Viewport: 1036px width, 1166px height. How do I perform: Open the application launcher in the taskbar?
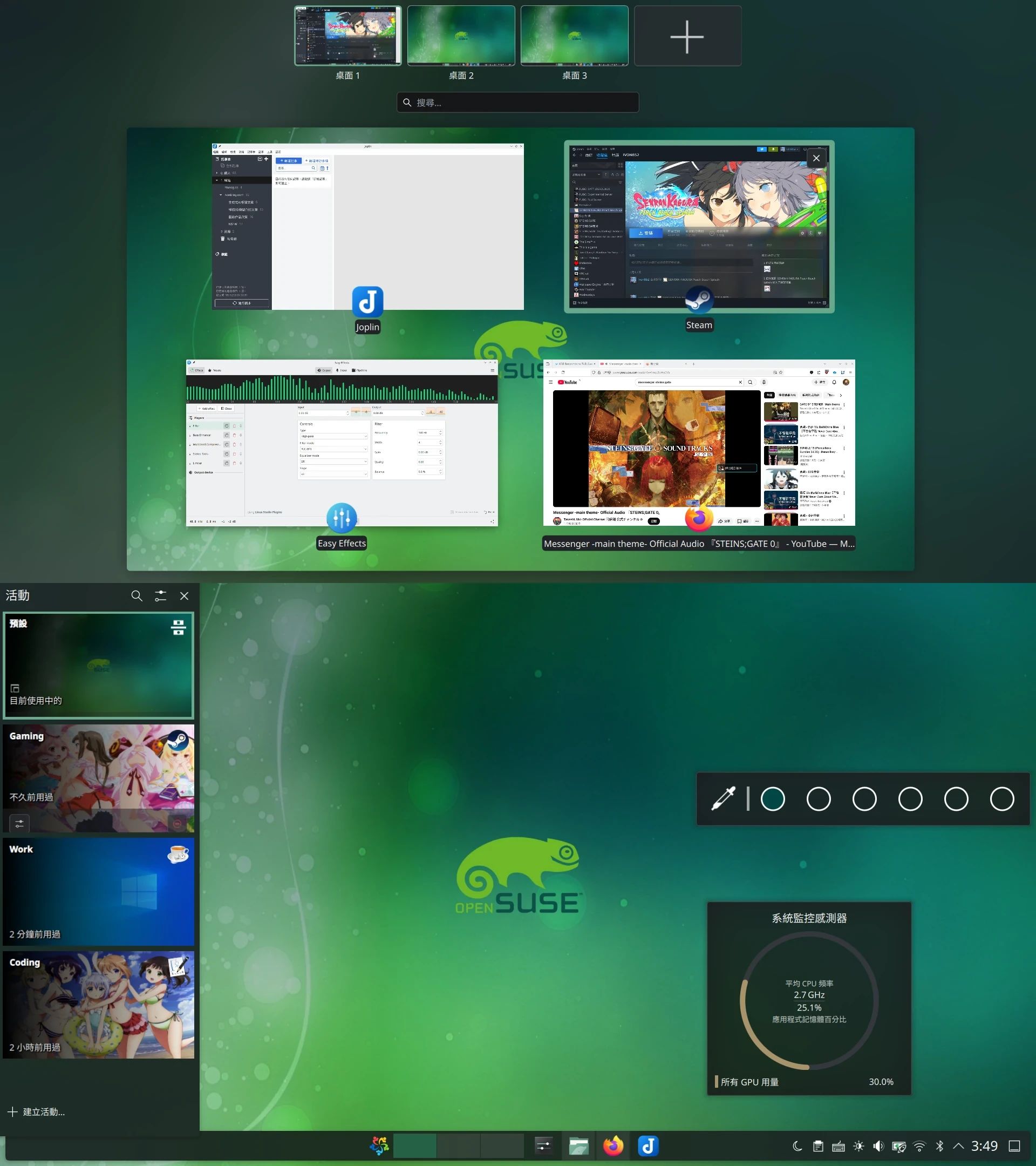pyautogui.click(x=379, y=1146)
